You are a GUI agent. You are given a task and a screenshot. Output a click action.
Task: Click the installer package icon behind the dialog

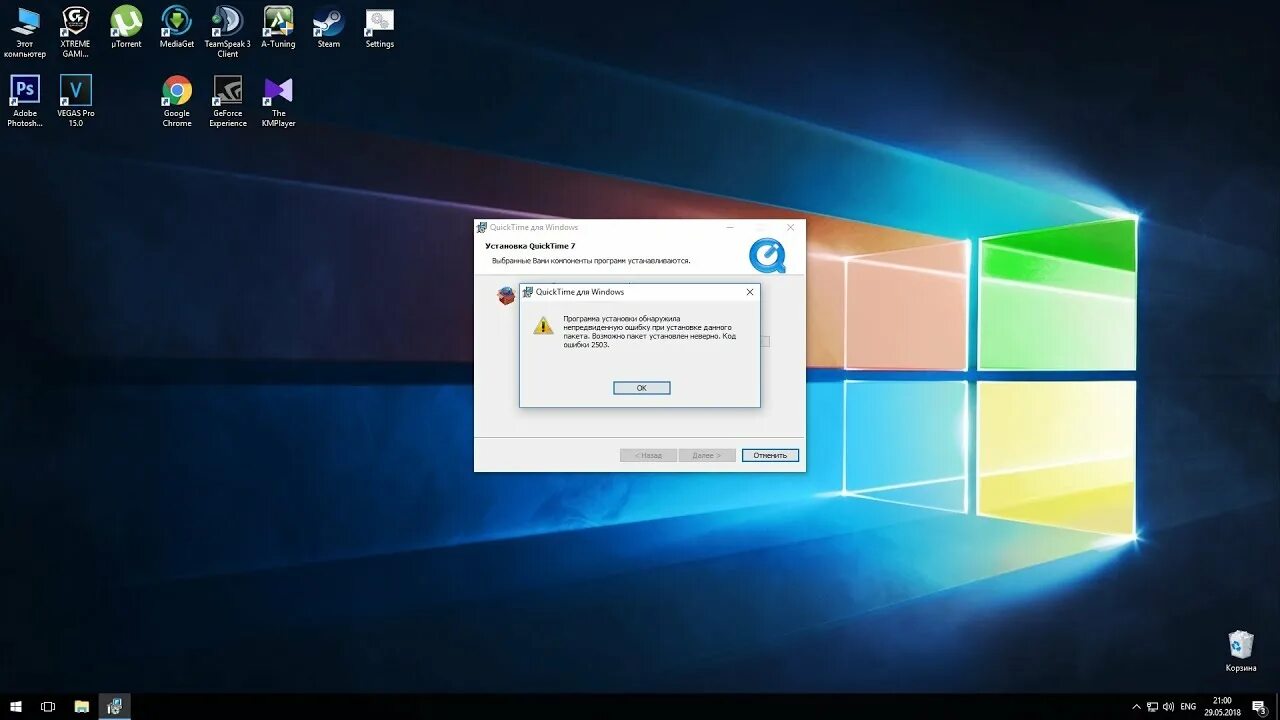[507, 295]
